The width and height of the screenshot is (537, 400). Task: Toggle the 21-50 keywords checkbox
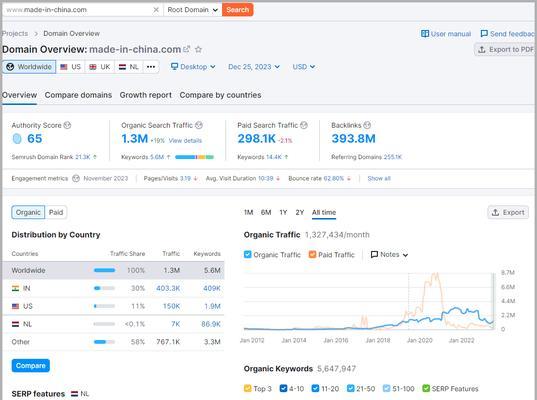350,388
